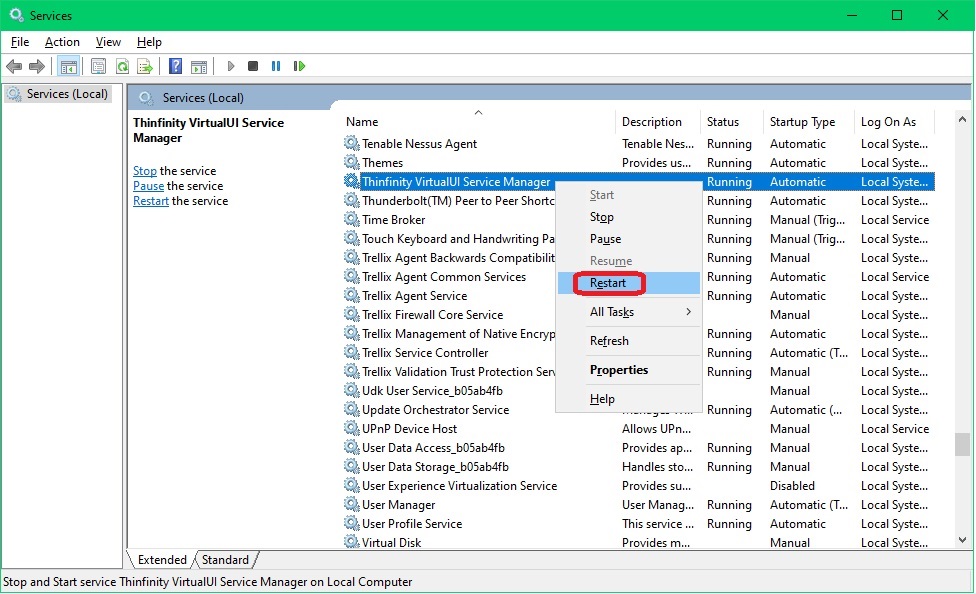Click the scrollbar down arrow in the services list

[x=962, y=540]
